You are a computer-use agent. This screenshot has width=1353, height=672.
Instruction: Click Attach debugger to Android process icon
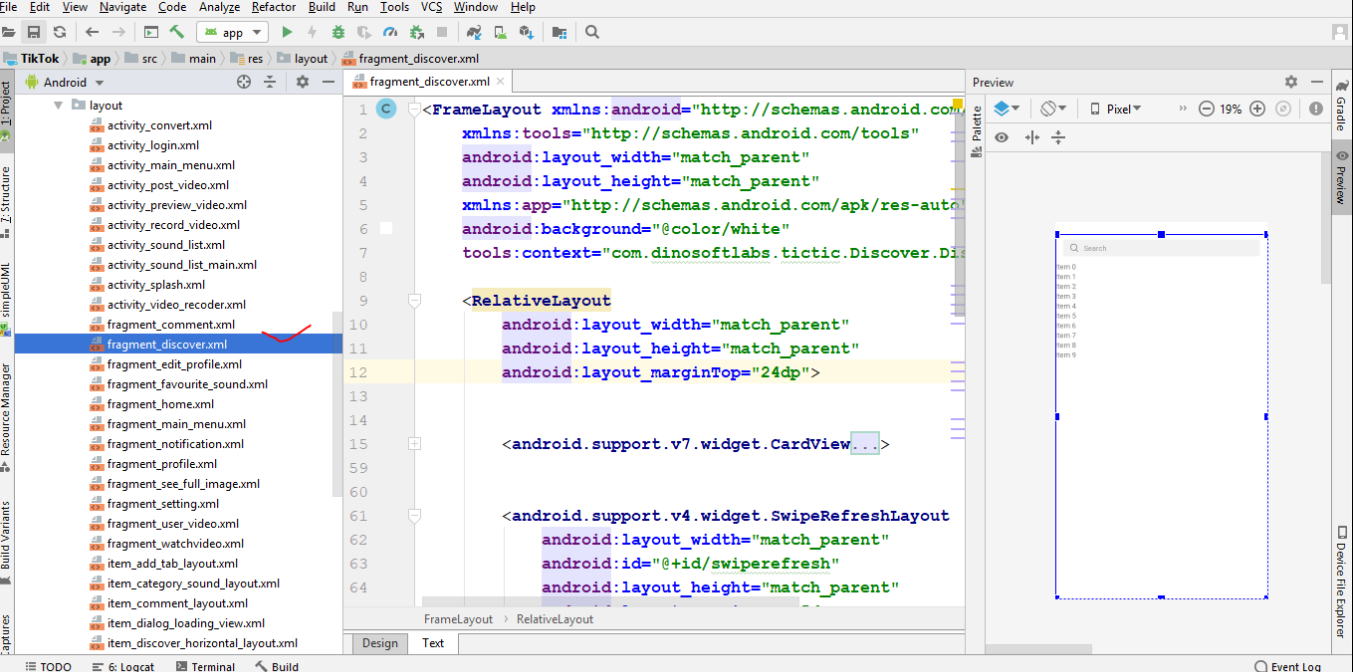pos(416,32)
